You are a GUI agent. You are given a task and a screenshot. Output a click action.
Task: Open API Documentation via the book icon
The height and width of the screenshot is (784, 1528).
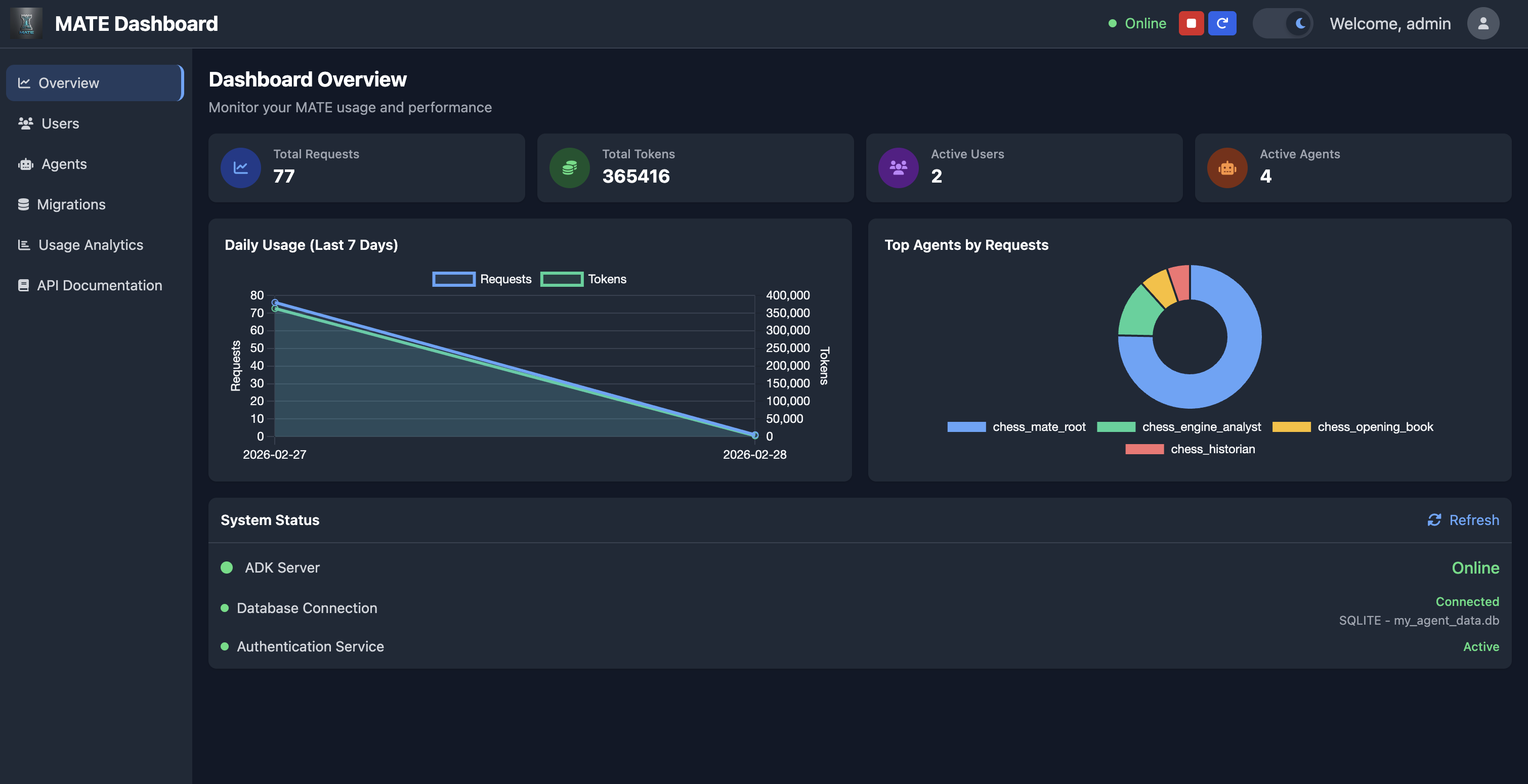pyautogui.click(x=24, y=285)
